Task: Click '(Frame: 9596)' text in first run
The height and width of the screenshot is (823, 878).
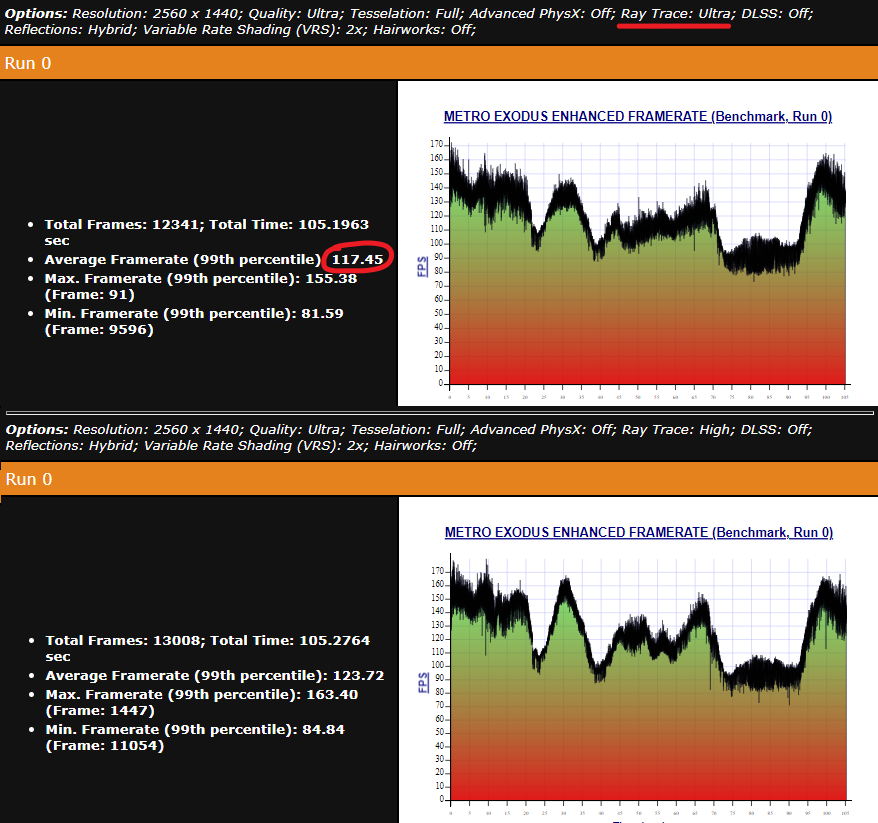Action: [99, 329]
